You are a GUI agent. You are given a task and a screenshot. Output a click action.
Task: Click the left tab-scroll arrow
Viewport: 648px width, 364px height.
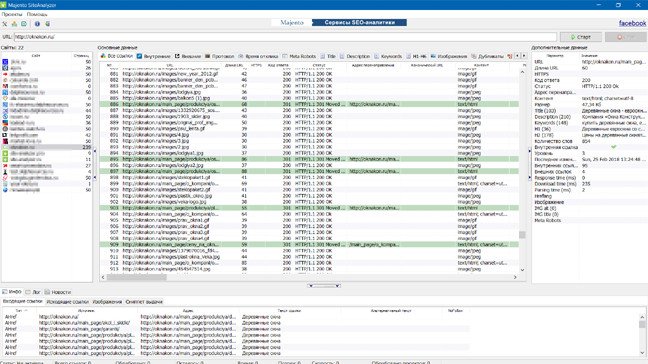(517, 56)
